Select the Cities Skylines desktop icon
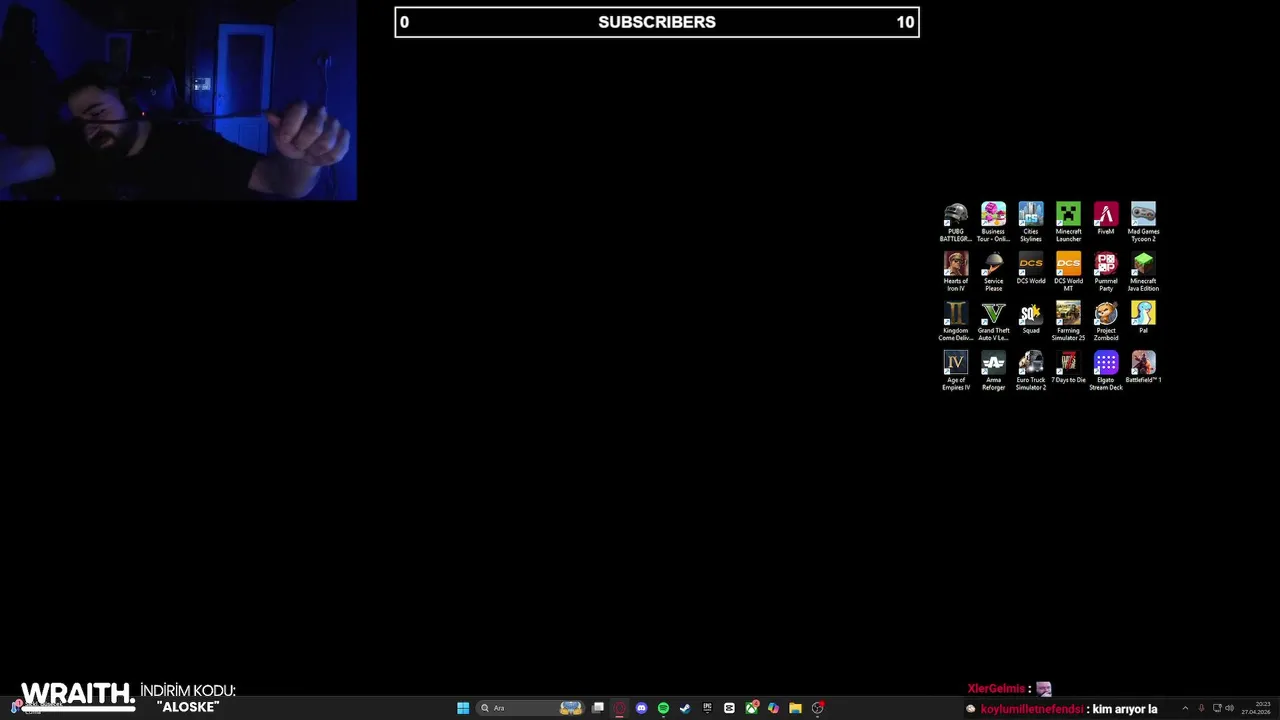 click(1031, 222)
